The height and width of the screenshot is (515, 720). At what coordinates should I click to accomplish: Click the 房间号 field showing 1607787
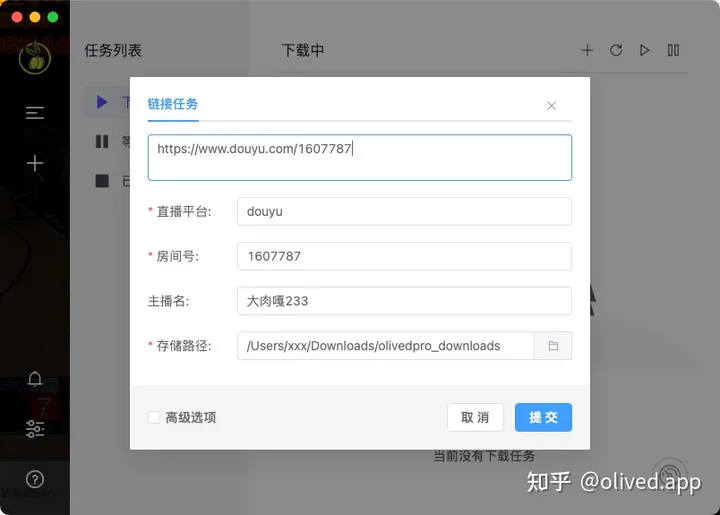pos(405,256)
